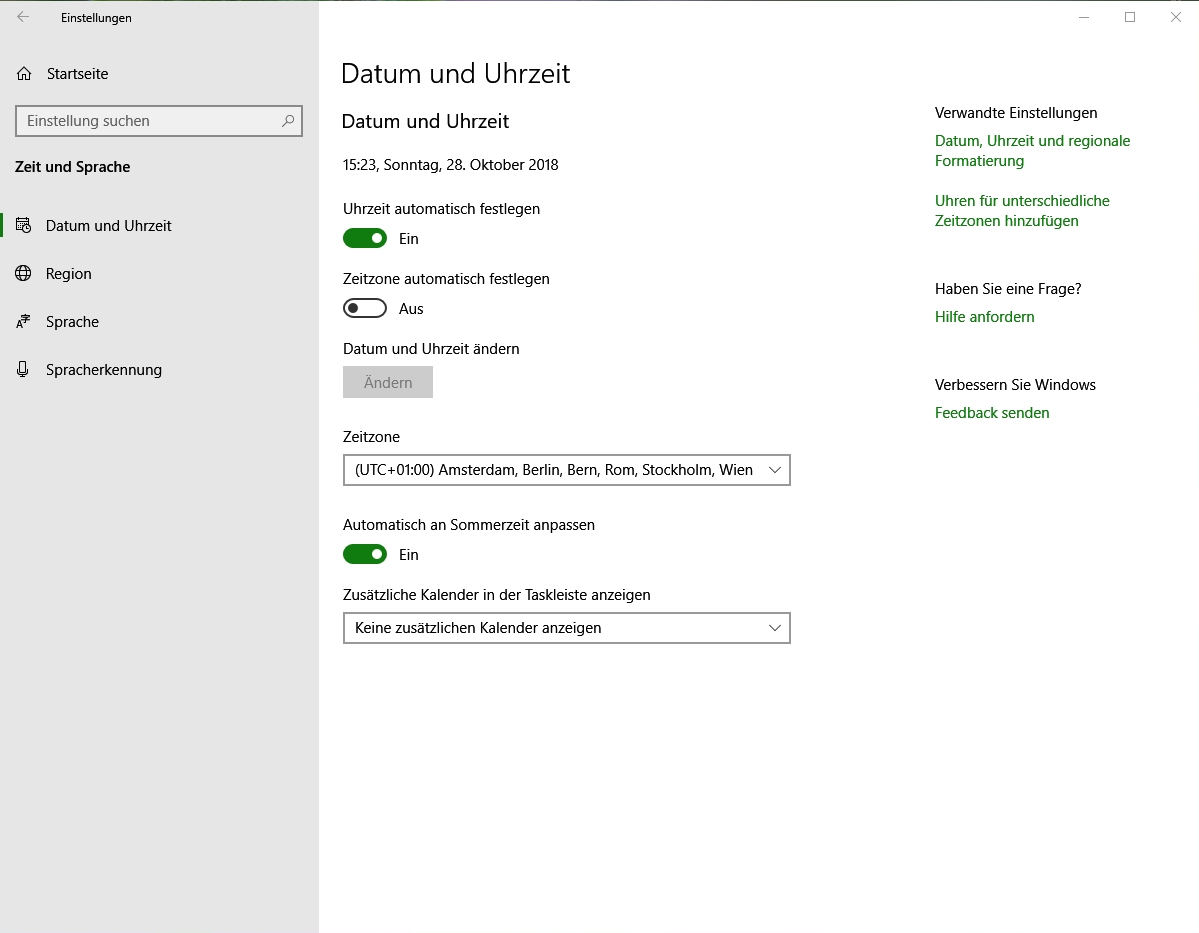Click the Region globe icon
The height and width of the screenshot is (933, 1199).
24,274
